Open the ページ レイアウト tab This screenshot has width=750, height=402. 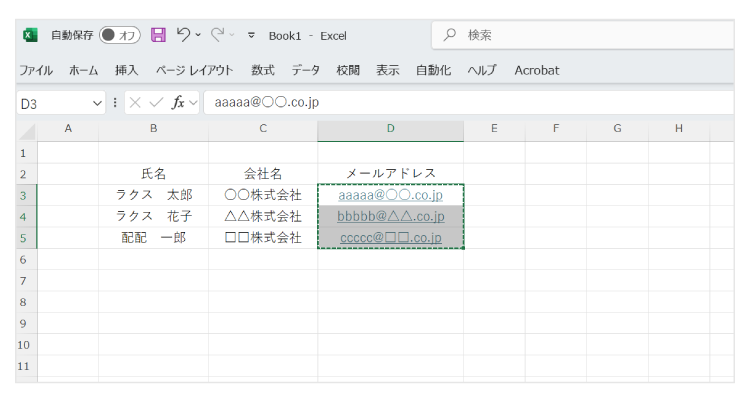tap(194, 70)
